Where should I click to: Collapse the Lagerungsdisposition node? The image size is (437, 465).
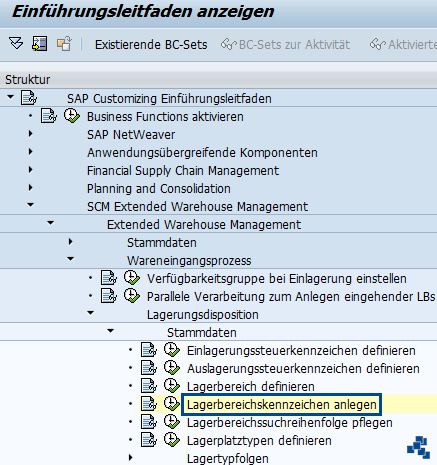click(90, 313)
